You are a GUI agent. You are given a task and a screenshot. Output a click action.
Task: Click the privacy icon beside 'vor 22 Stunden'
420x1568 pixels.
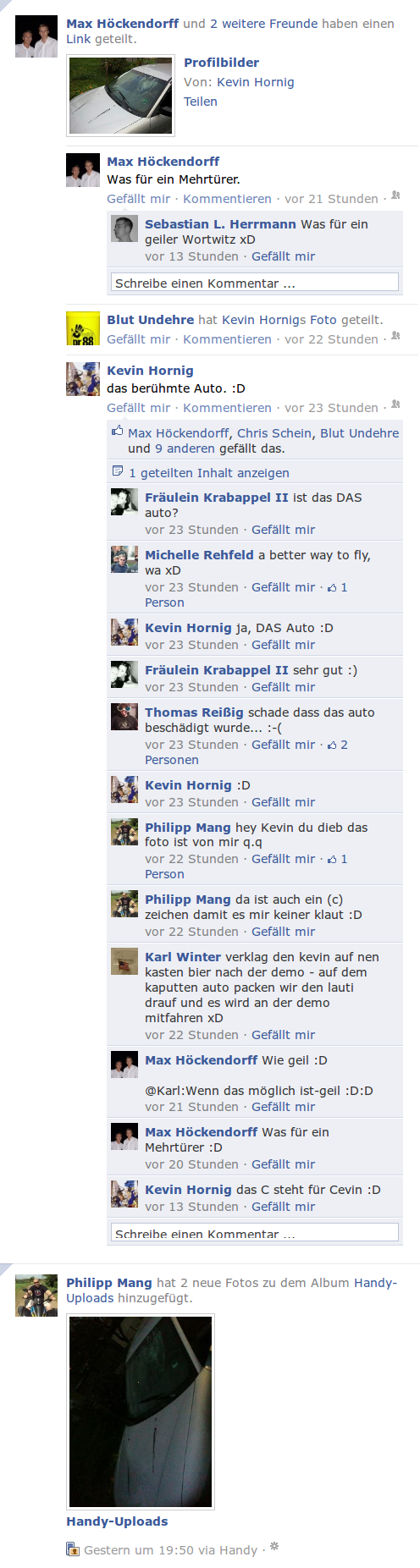tap(395, 336)
